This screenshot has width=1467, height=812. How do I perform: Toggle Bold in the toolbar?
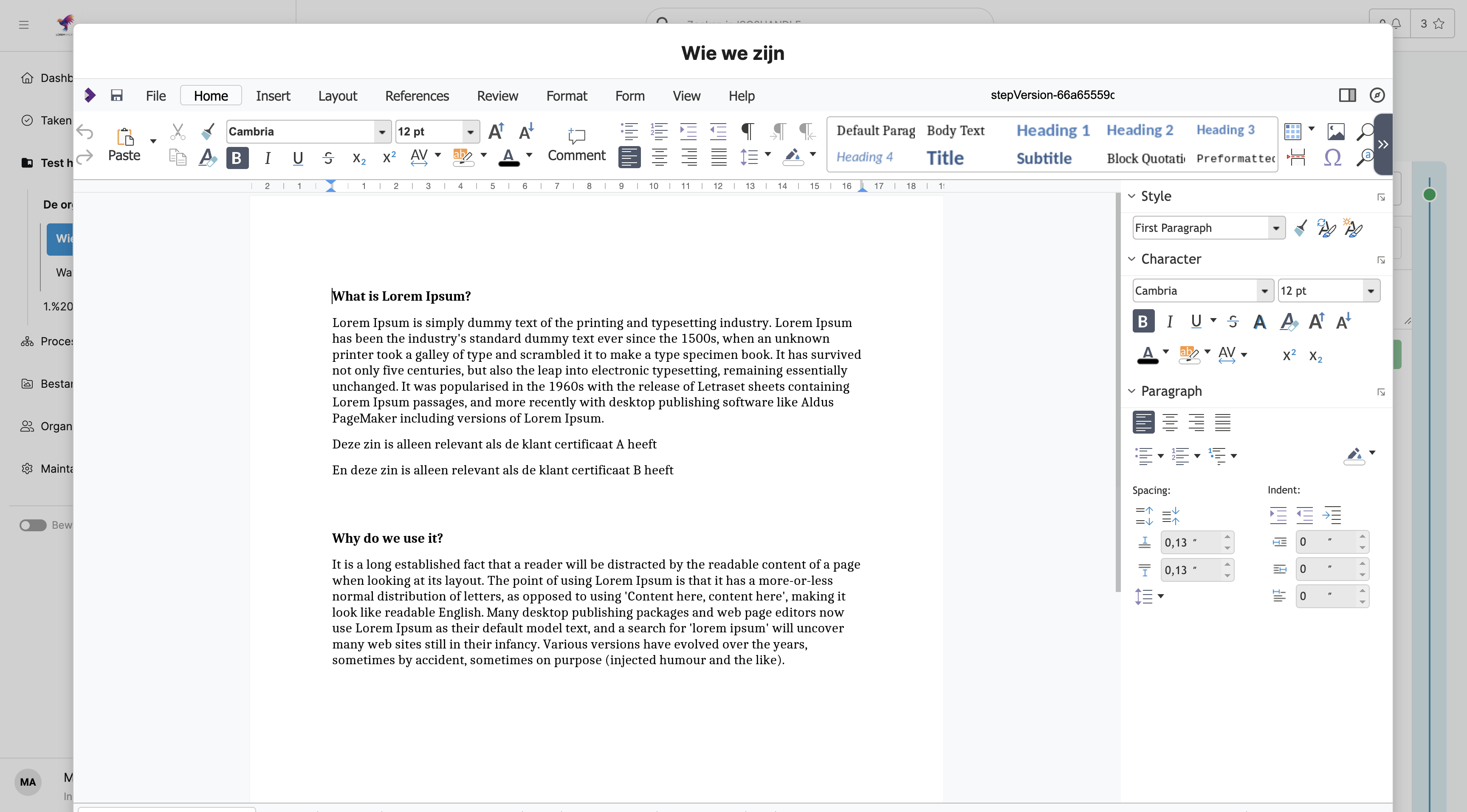(x=237, y=158)
